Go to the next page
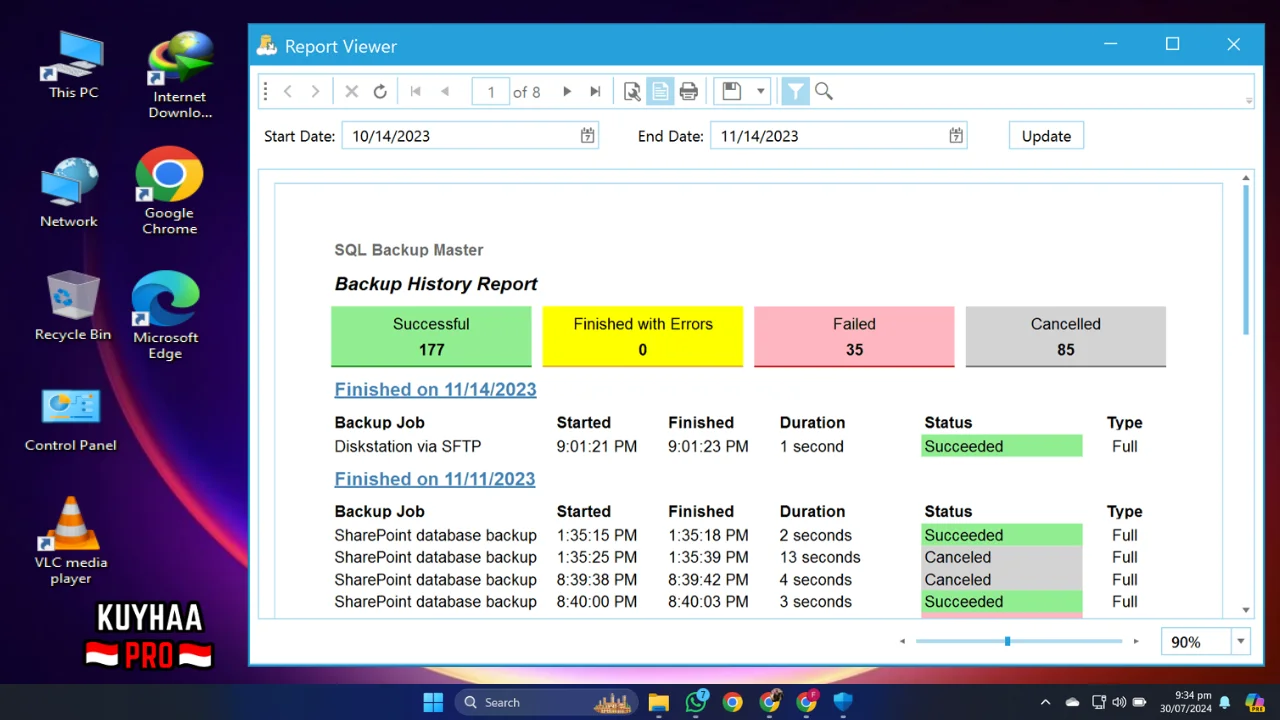The width and height of the screenshot is (1280, 720). 567,91
